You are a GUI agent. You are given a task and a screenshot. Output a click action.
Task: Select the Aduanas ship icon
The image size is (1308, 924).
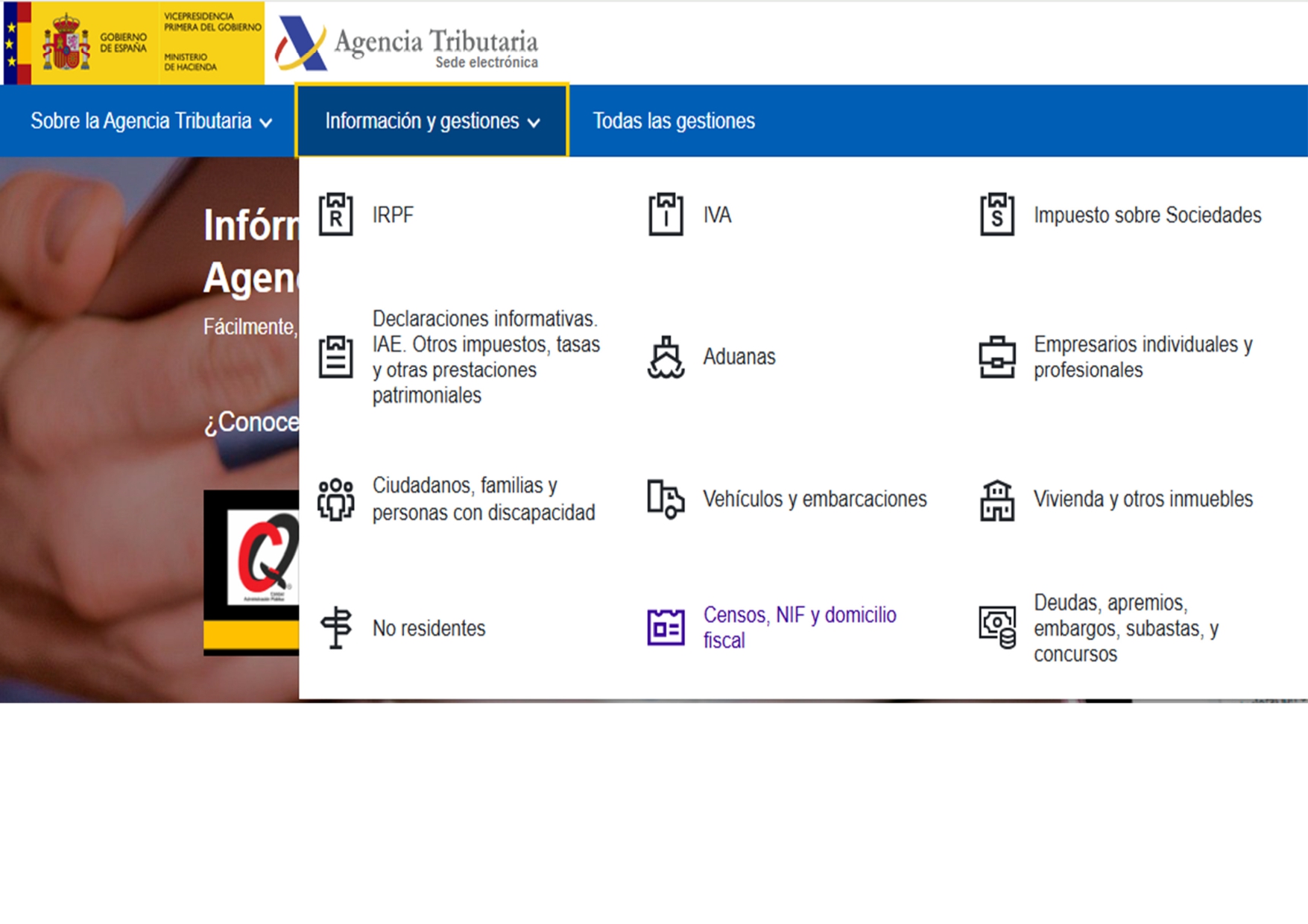666,357
